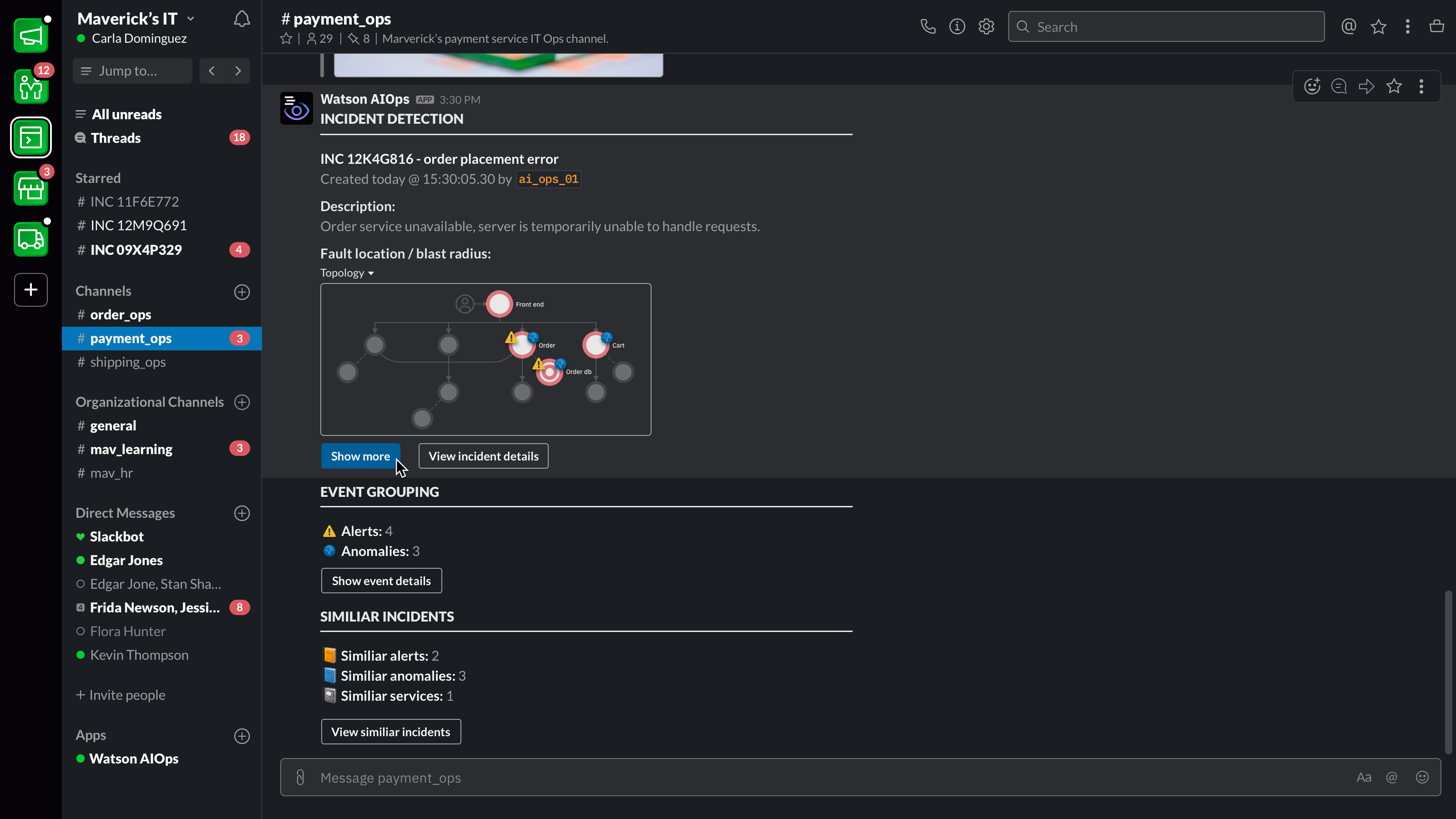Share message using forward arrow icon
Screen dimensions: 1456x819
pyautogui.click(x=1367, y=86)
